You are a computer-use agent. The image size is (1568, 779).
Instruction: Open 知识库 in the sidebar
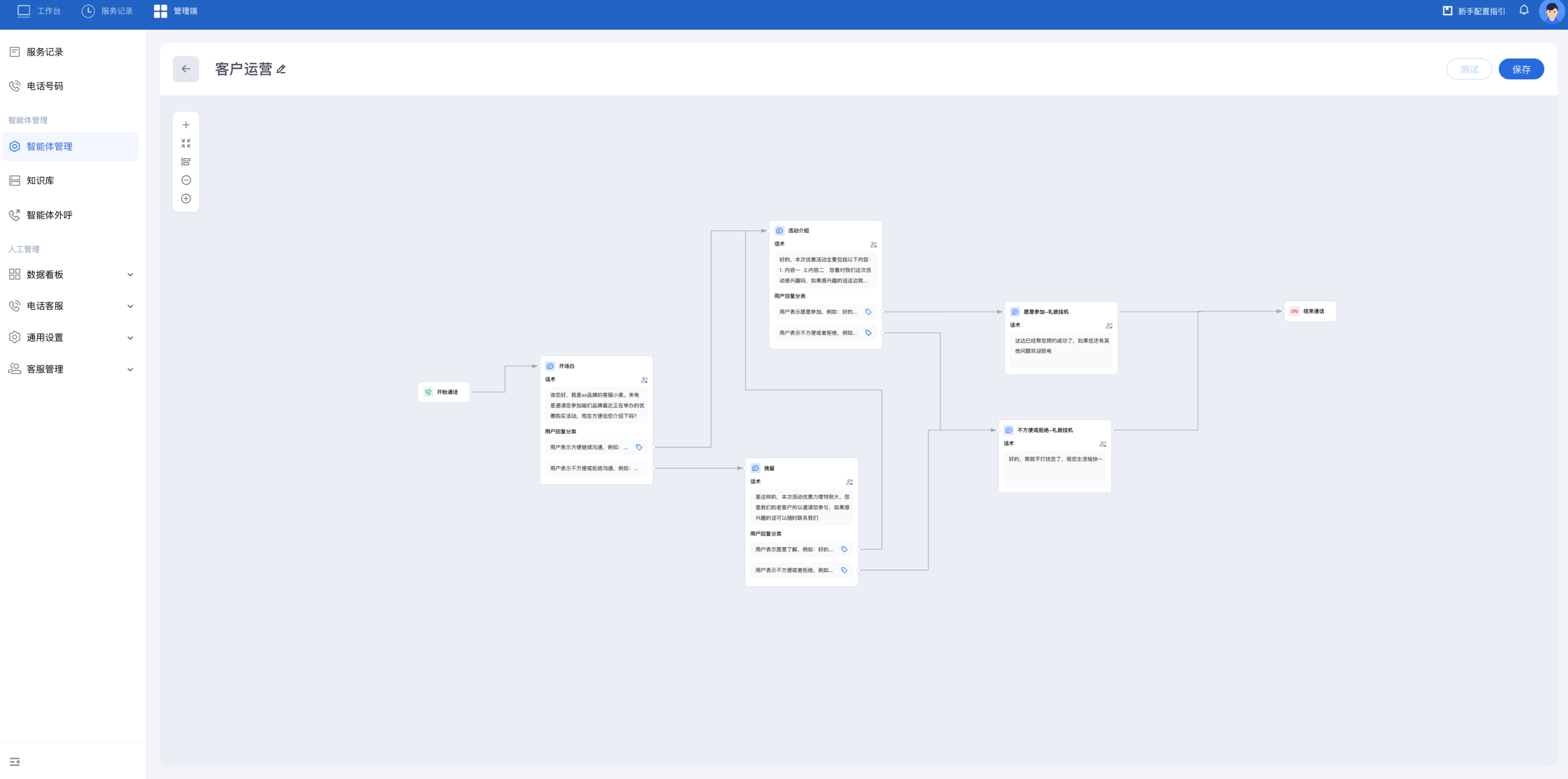40,180
